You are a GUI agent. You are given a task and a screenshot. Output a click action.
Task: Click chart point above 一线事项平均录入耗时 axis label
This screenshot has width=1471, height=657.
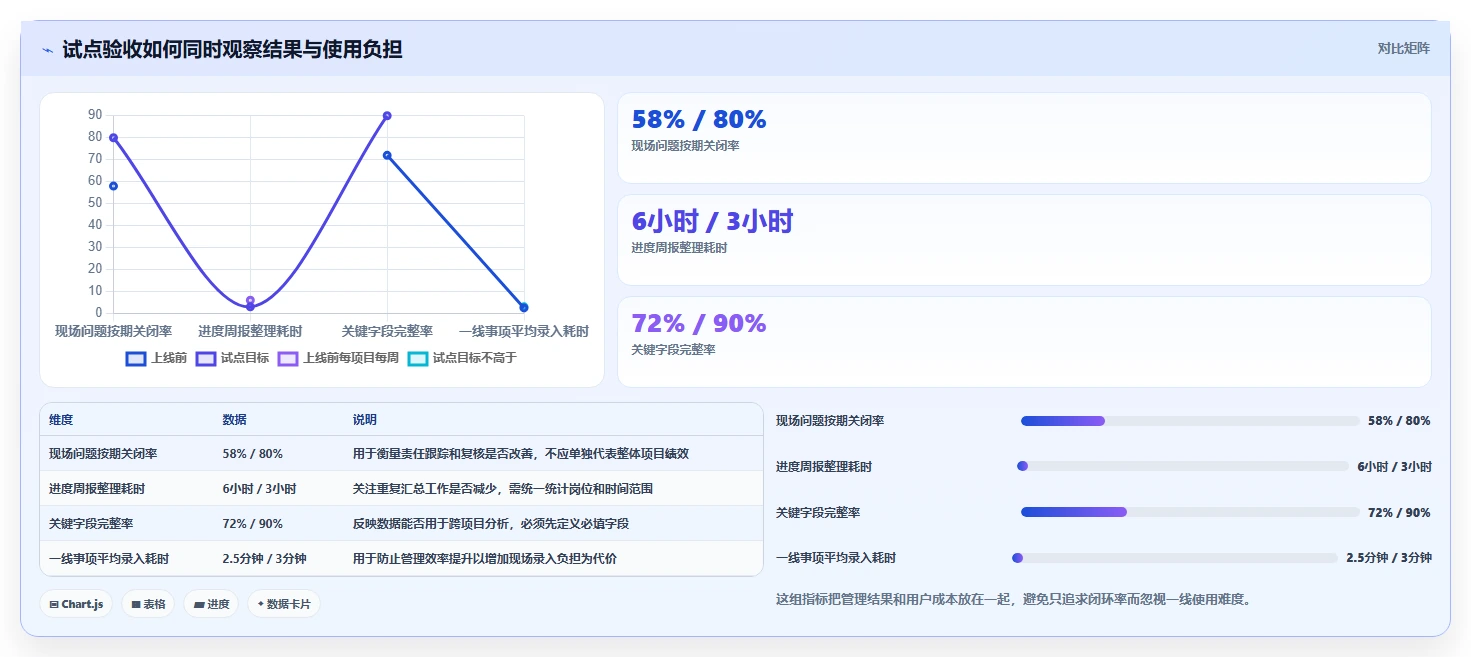[x=524, y=307]
